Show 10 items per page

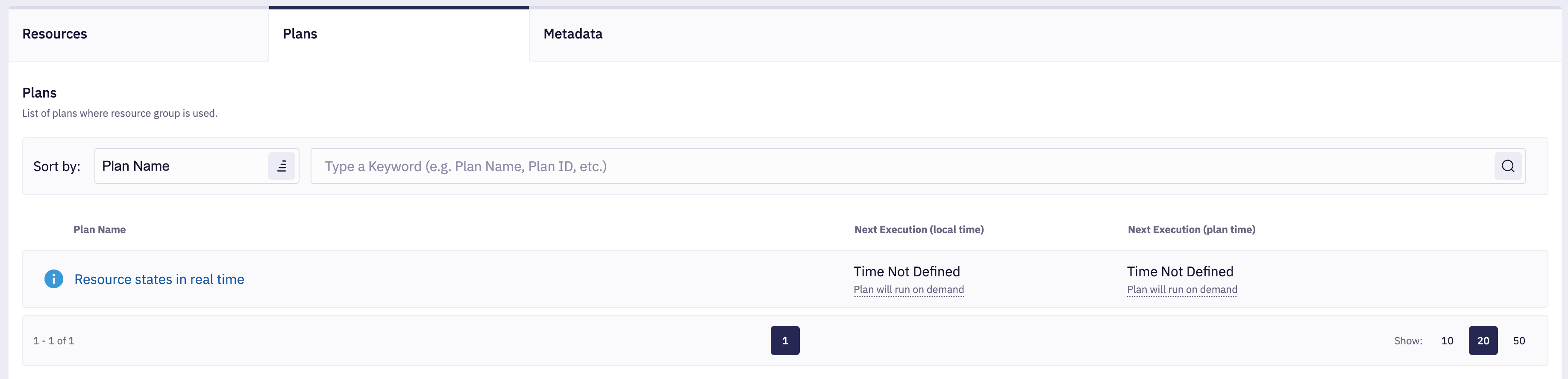click(x=1447, y=341)
